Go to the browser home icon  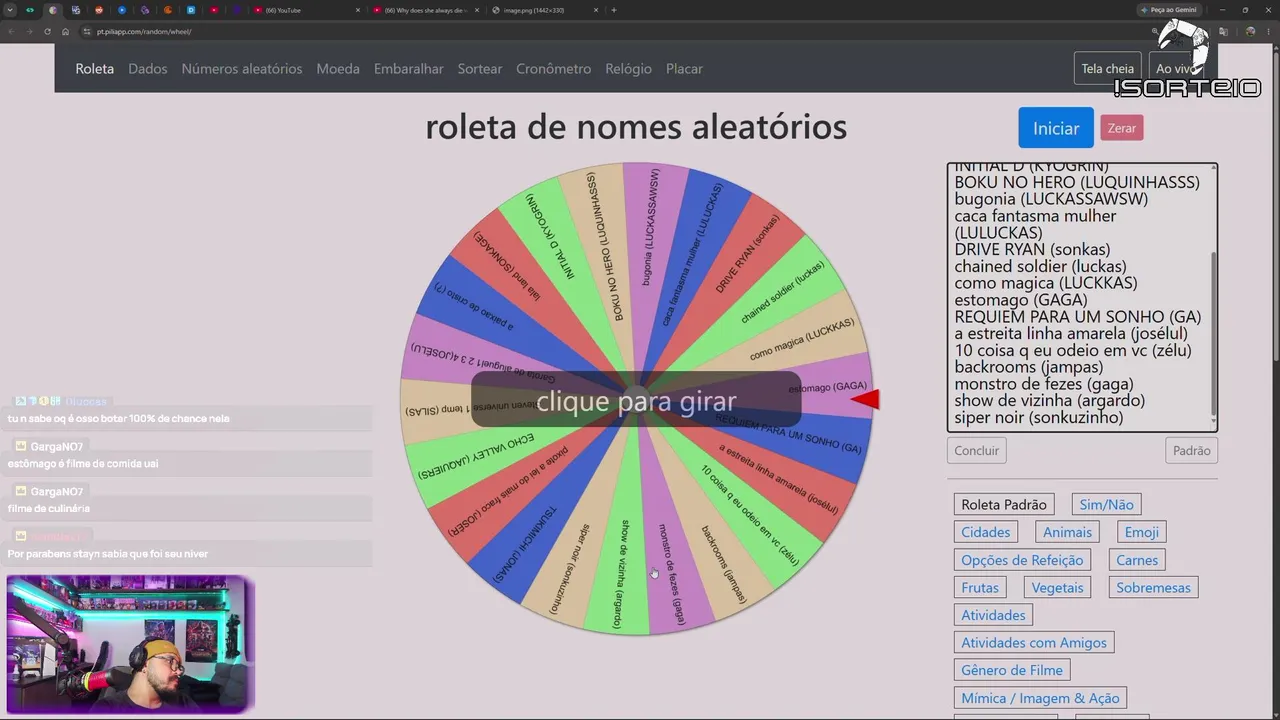(x=66, y=32)
